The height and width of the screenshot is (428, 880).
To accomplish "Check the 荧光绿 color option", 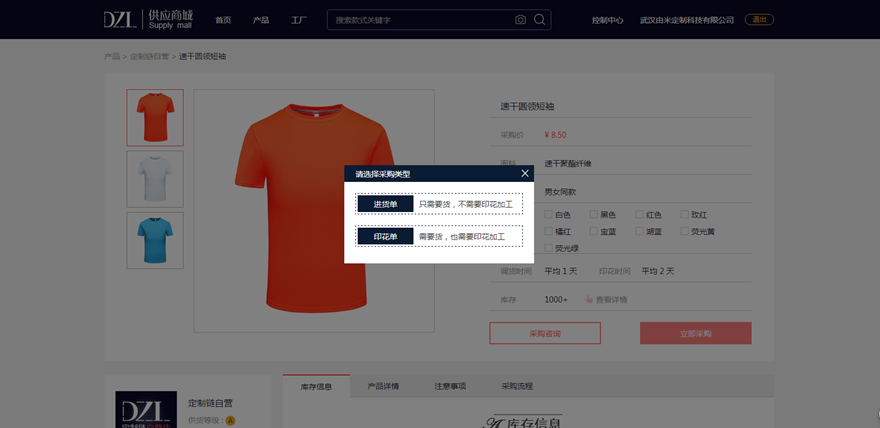I will (548, 248).
